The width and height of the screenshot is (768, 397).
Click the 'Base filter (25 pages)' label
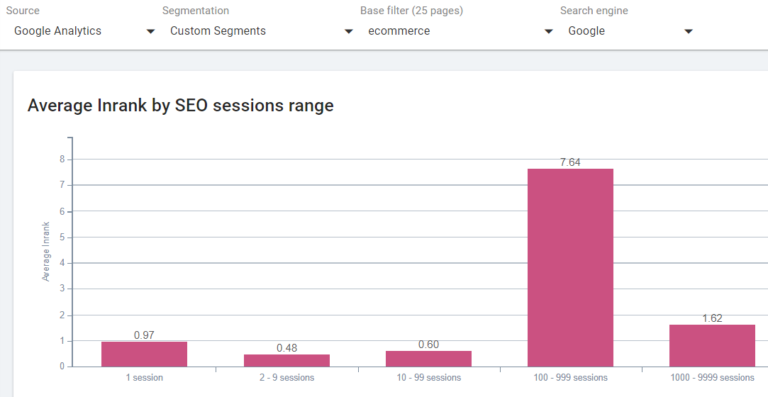click(412, 11)
